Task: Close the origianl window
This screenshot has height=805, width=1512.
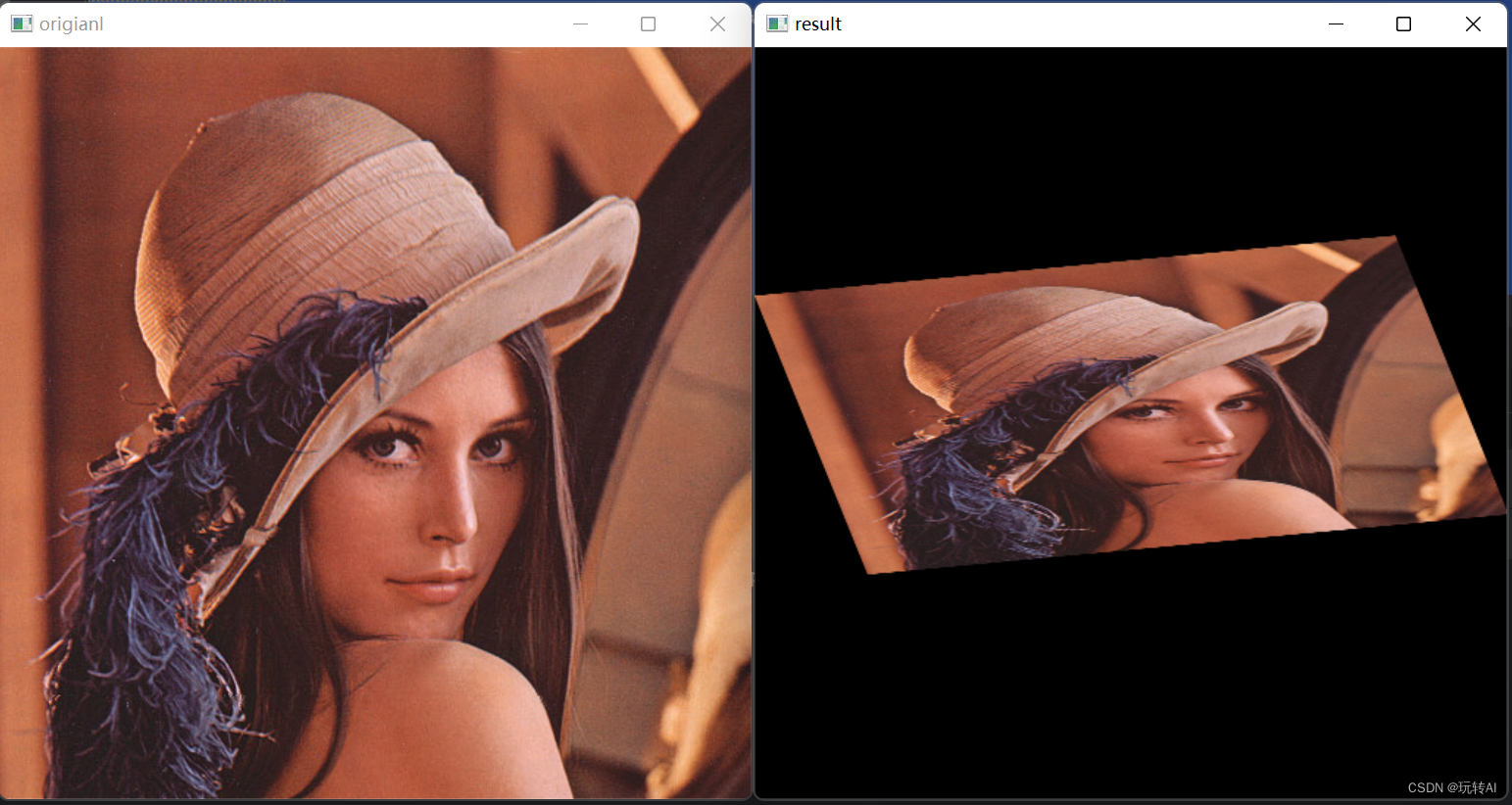Action: click(717, 24)
